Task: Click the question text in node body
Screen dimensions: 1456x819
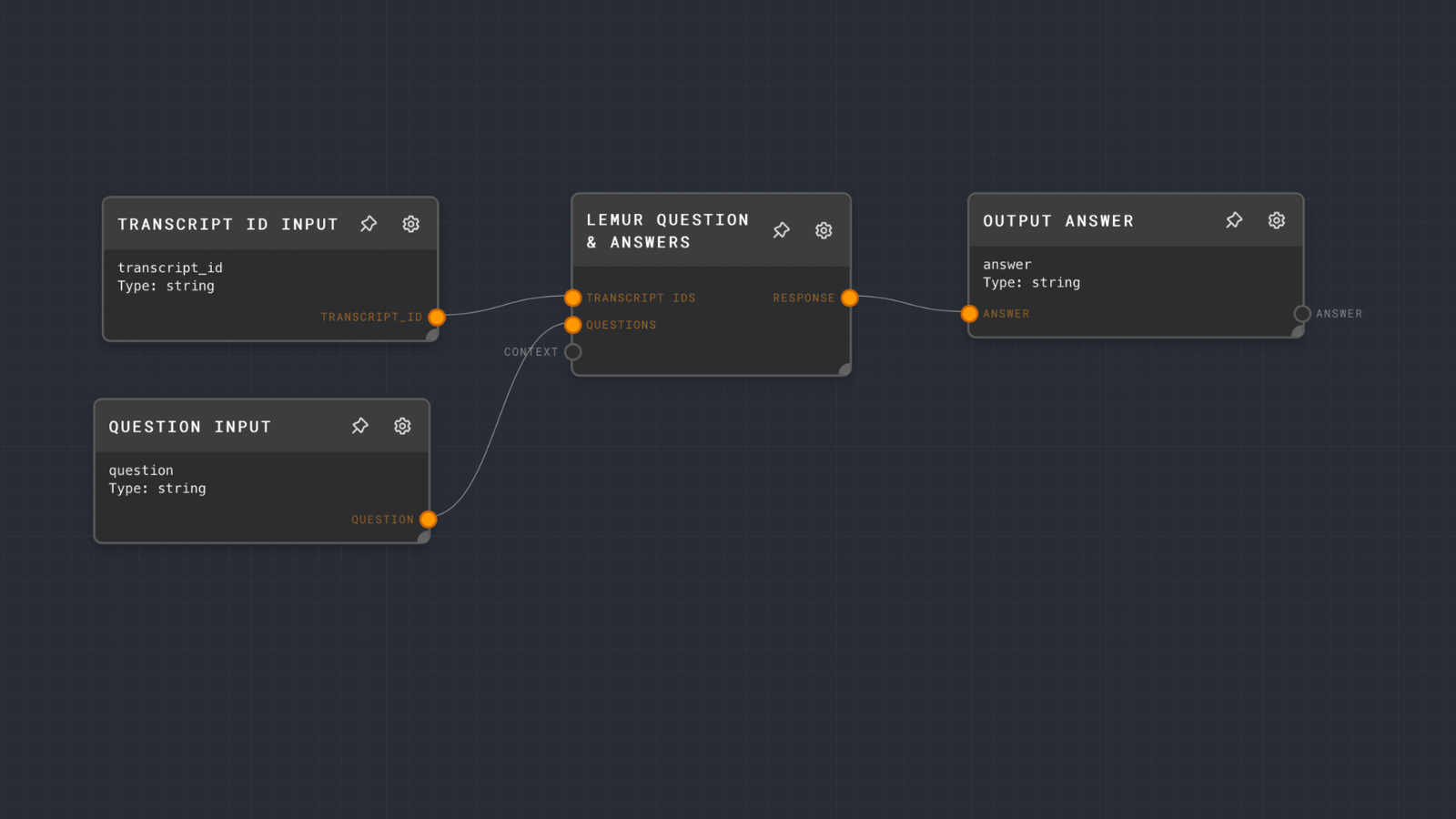Action: [141, 470]
